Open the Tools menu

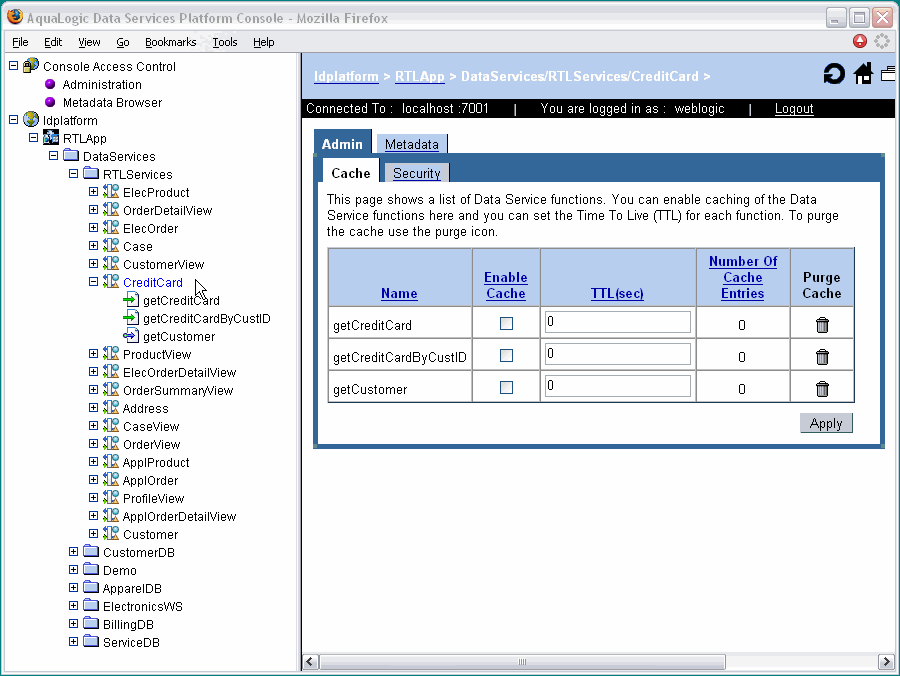pyautogui.click(x=224, y=42)
